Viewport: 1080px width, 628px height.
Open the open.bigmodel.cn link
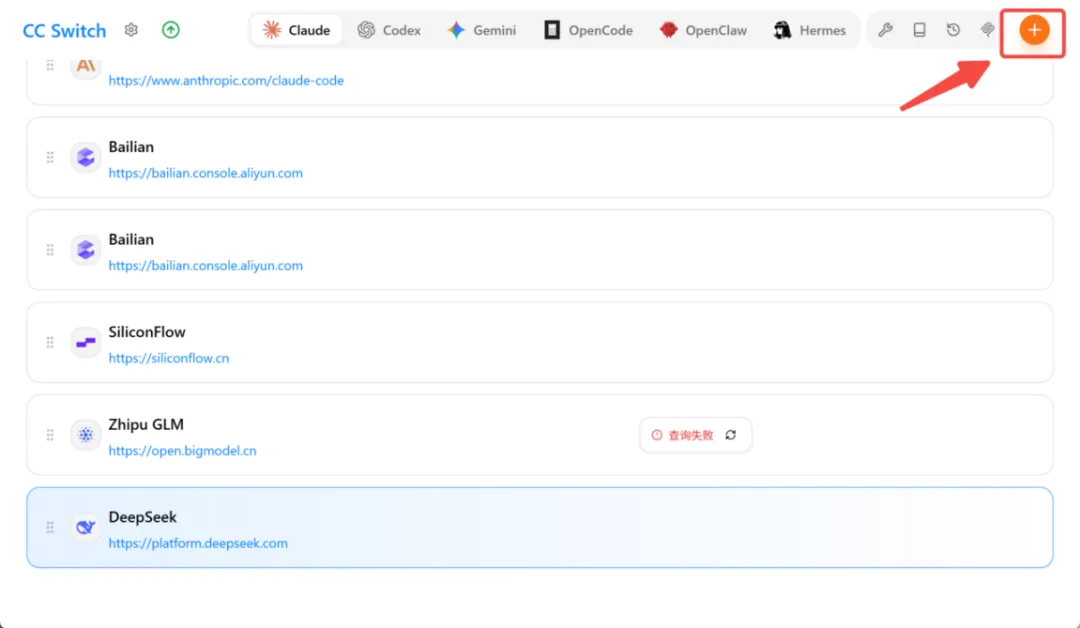[x=182, y=450]
